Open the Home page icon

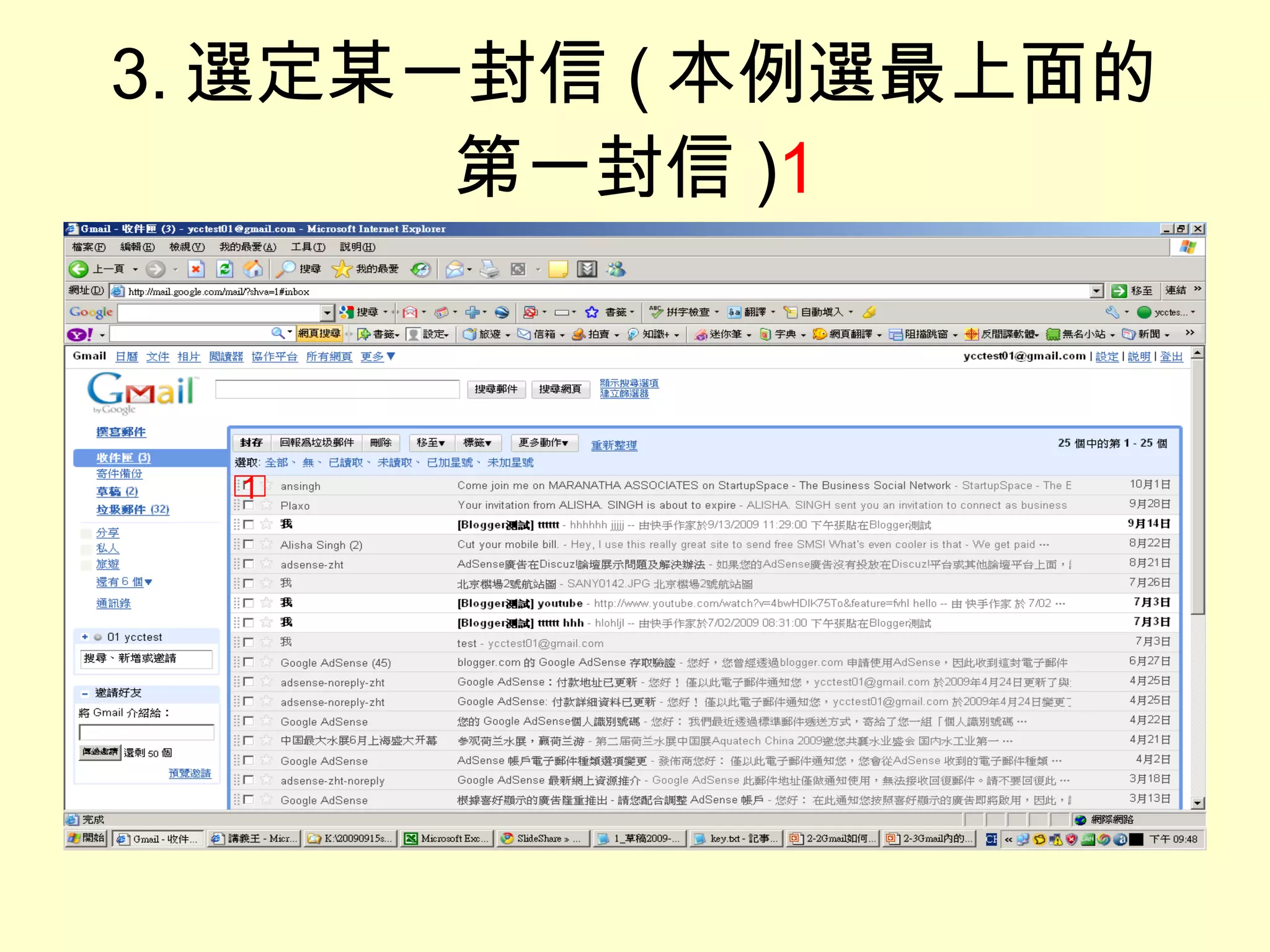pos(252,269)
